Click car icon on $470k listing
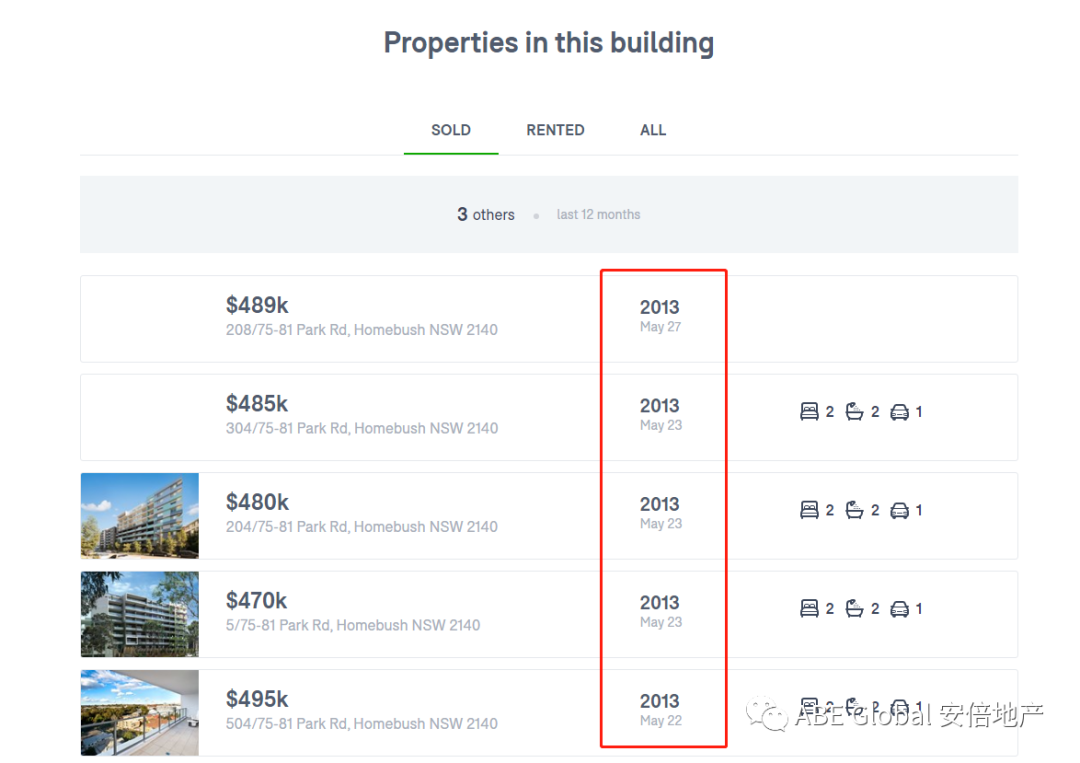 tap(899, 609)
